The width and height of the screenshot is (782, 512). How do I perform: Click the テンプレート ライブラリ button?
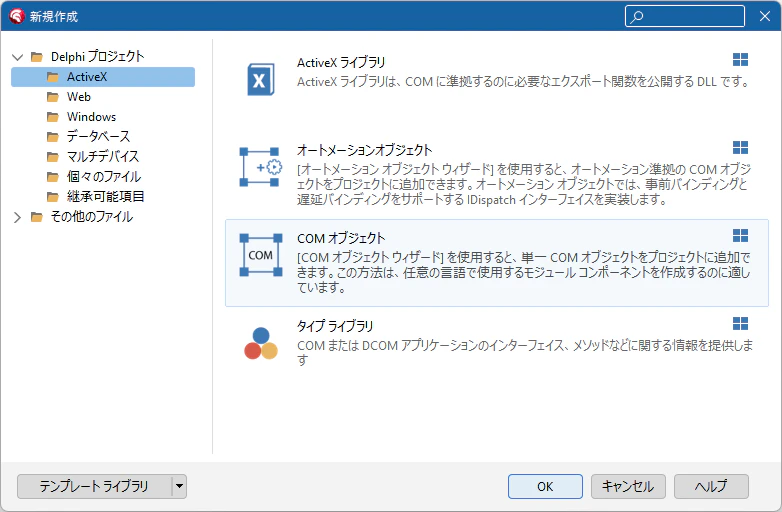pos(94,486)
